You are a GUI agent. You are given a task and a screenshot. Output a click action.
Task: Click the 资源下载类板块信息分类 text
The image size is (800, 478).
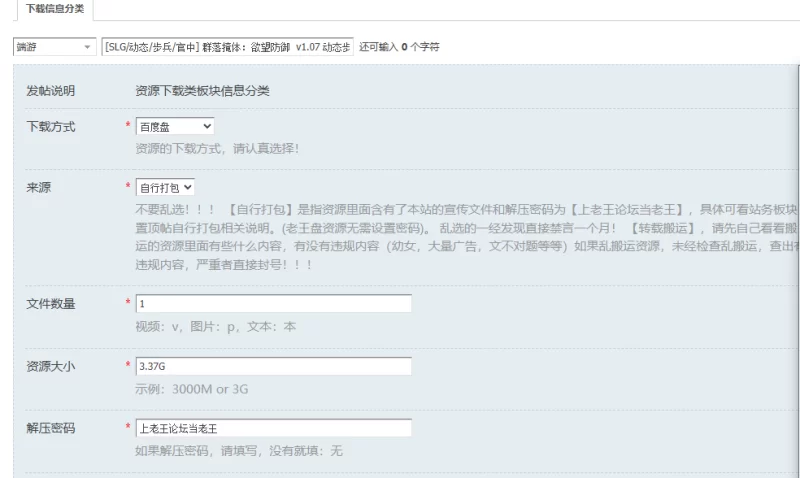pyautogui.click(x=202, y=91)
